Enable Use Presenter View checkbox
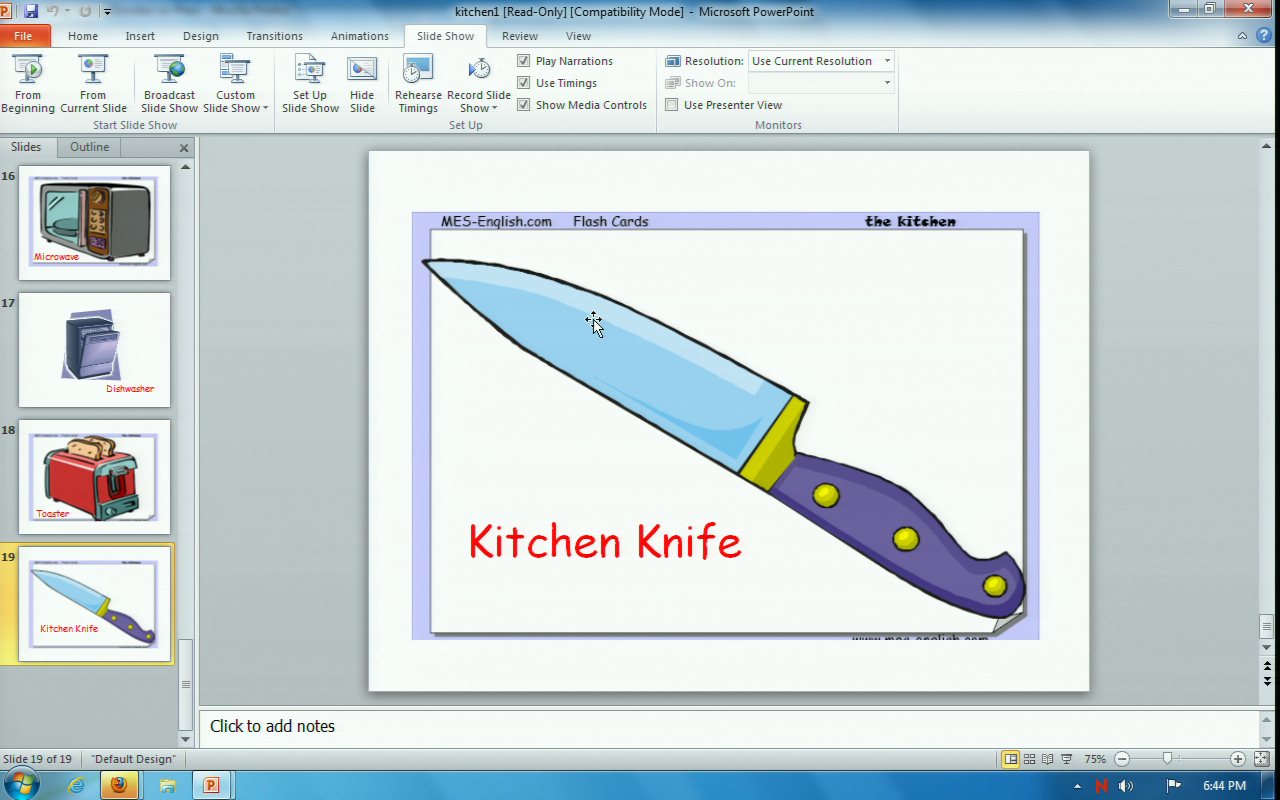The image size is (1280, 800). click(672, 105)
